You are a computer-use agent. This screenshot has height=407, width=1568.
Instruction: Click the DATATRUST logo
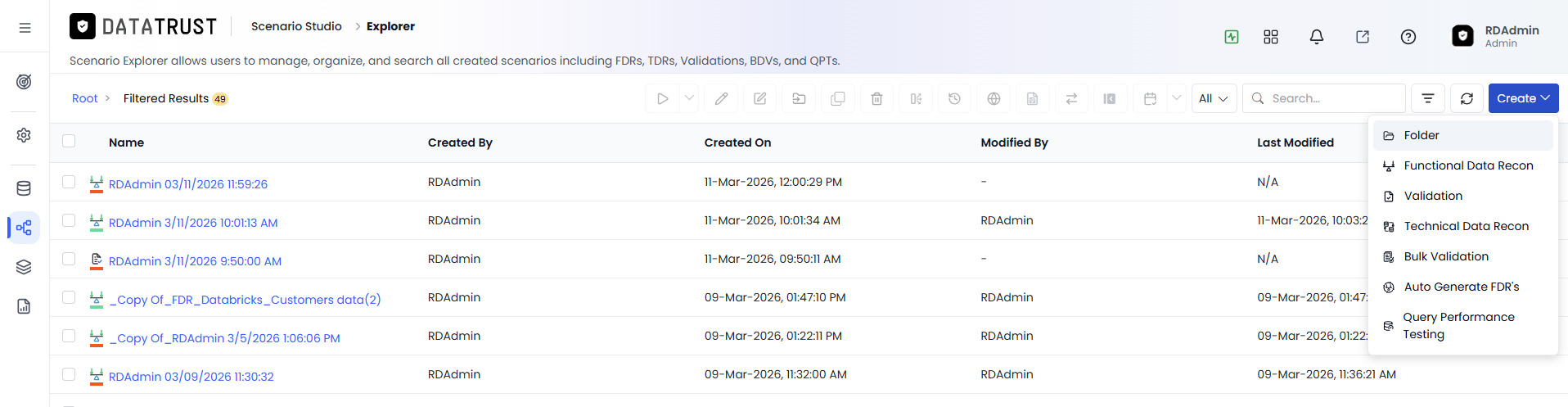143,27
